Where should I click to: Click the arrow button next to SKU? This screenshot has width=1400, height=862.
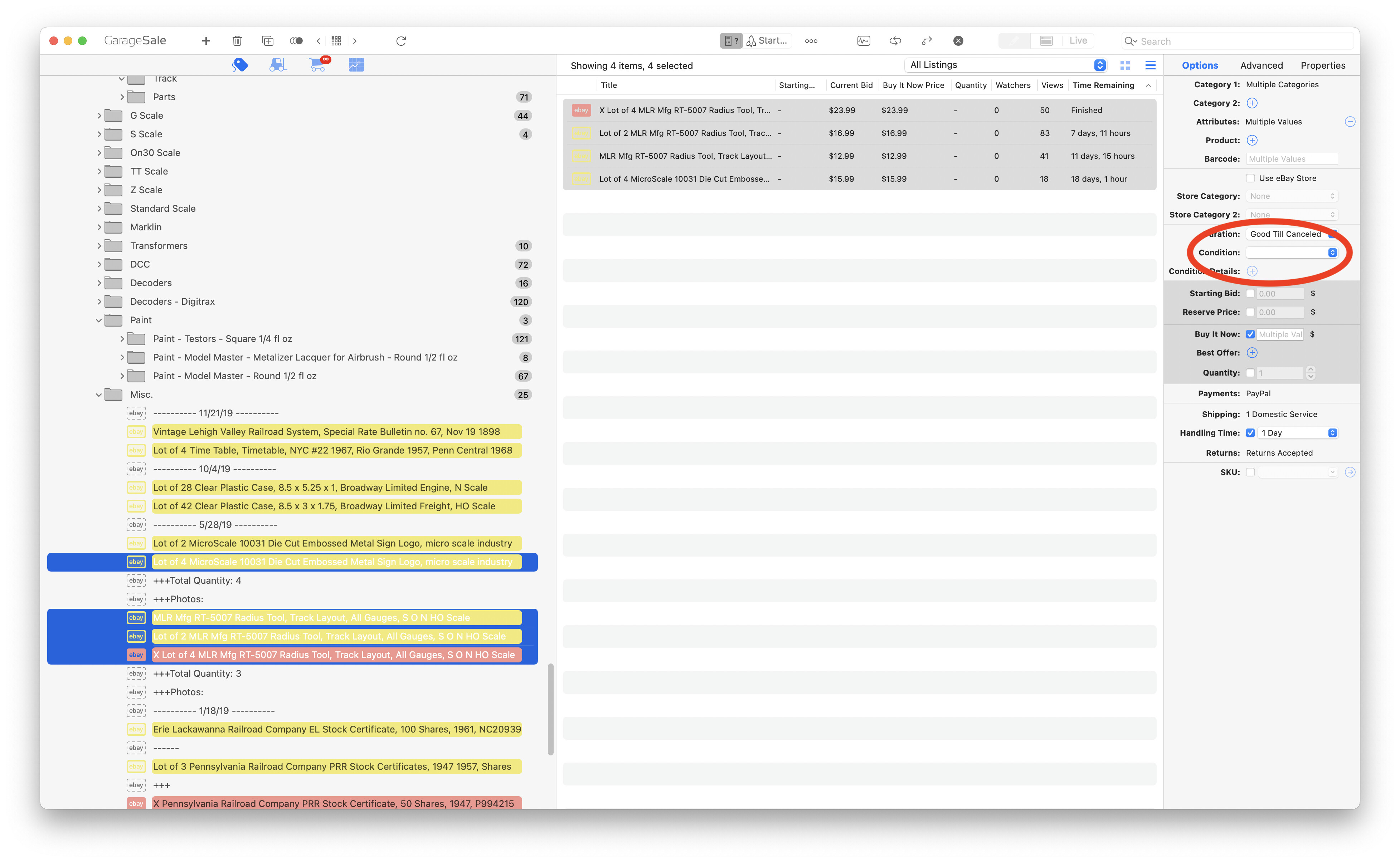tap(1349, 472)
